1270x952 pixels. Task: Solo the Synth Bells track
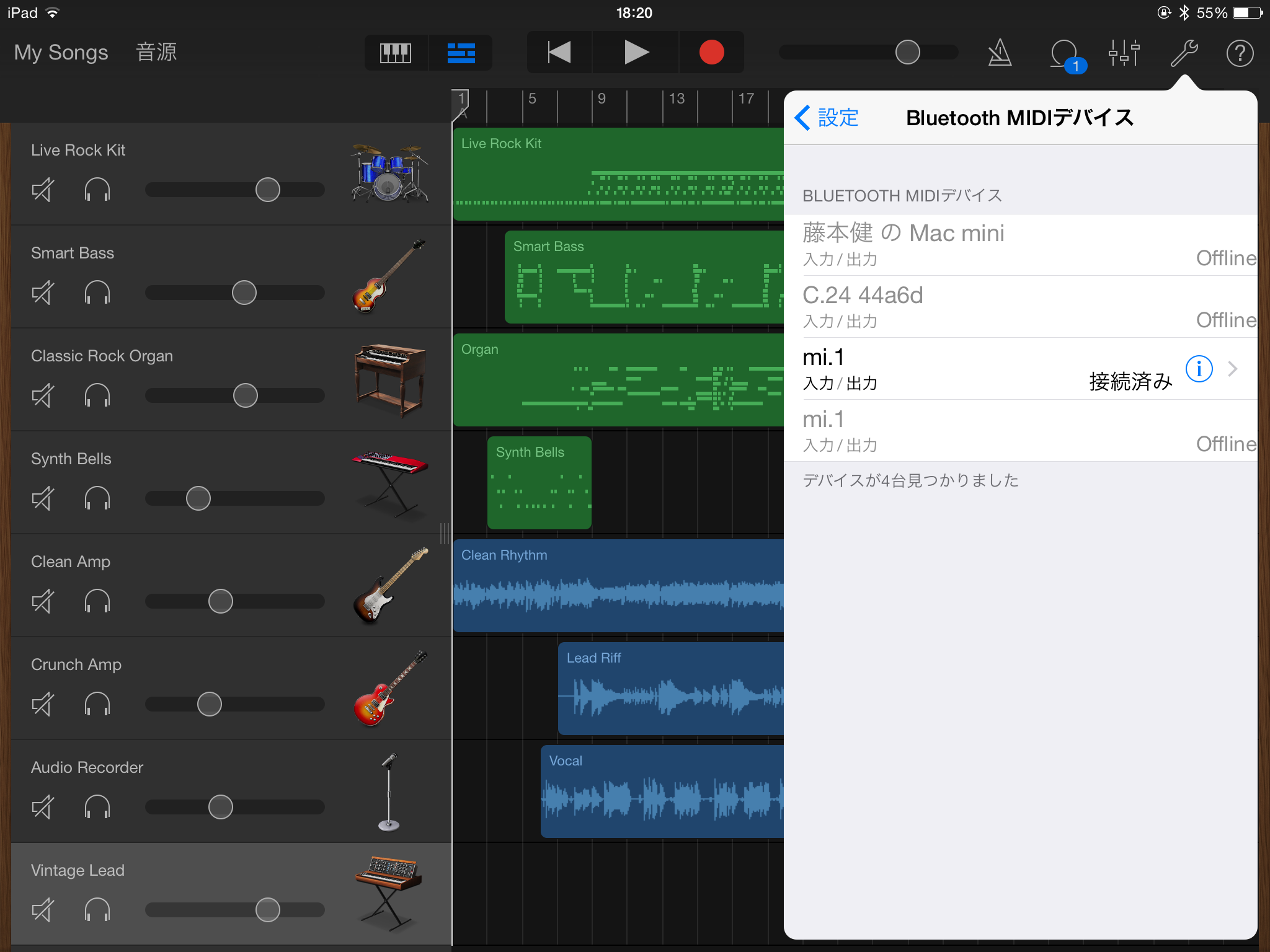[97, 498]
